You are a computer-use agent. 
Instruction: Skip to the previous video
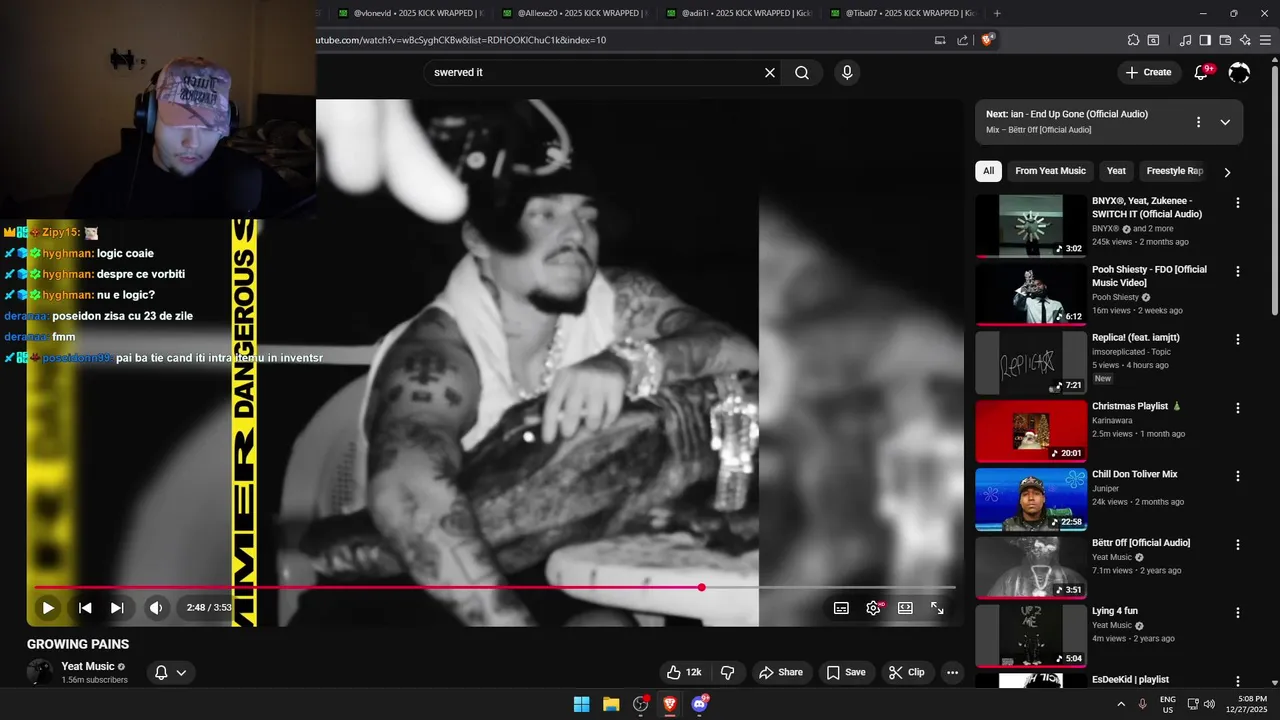coord(85,608)
